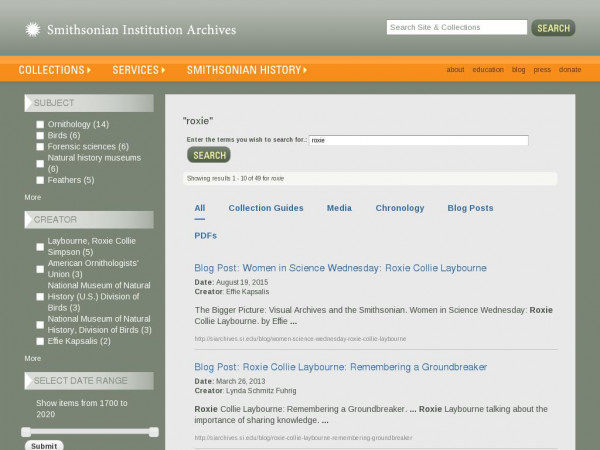Open the donate link

point(569,70)
